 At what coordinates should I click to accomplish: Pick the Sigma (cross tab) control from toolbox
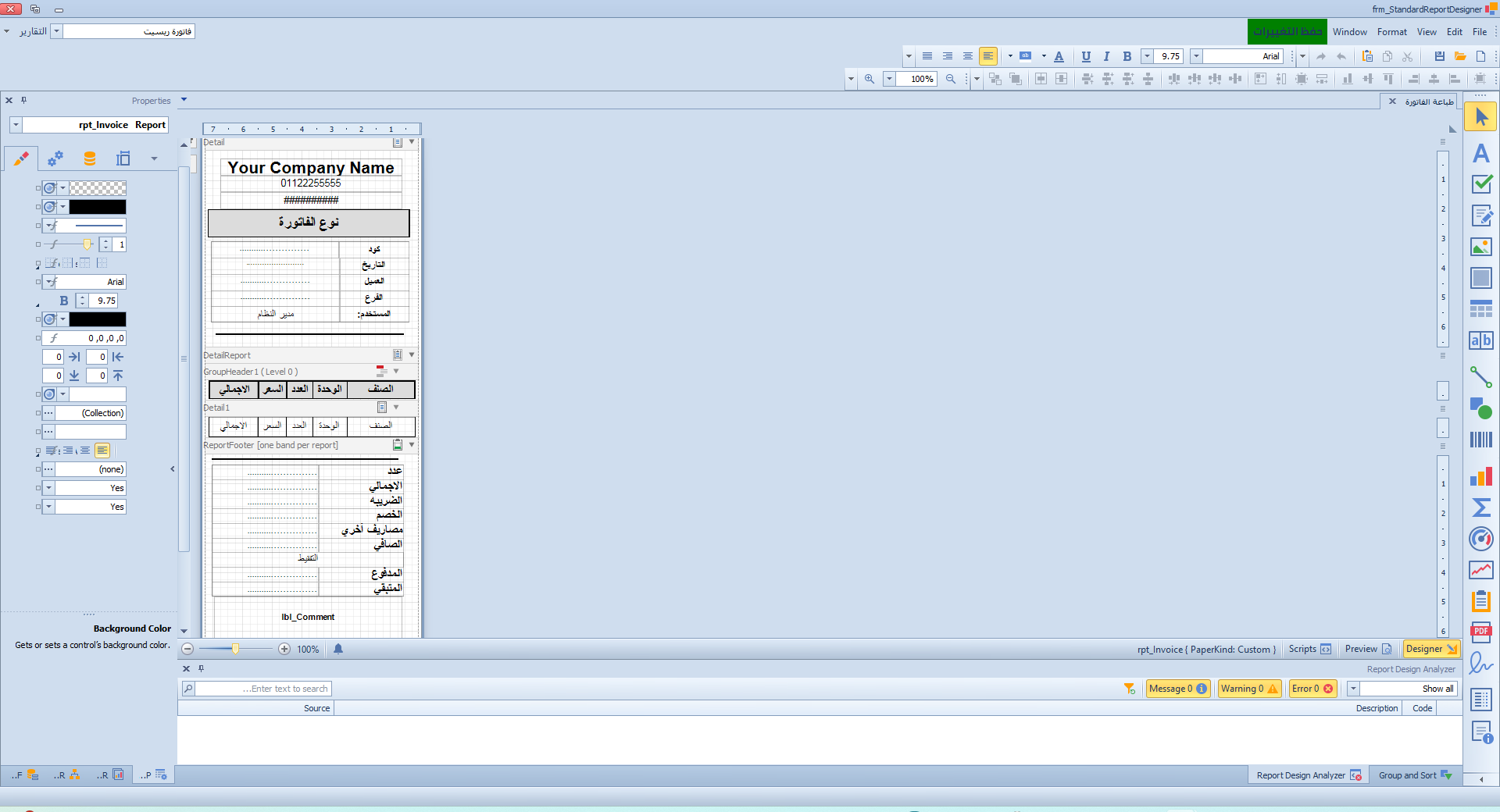pos(1480,507)
